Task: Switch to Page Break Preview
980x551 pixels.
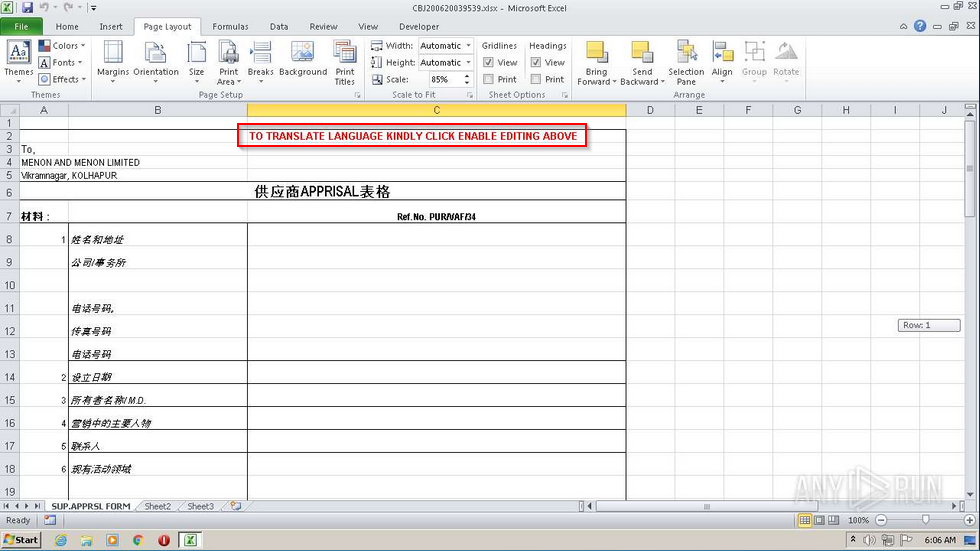Action: pos(833,520)
